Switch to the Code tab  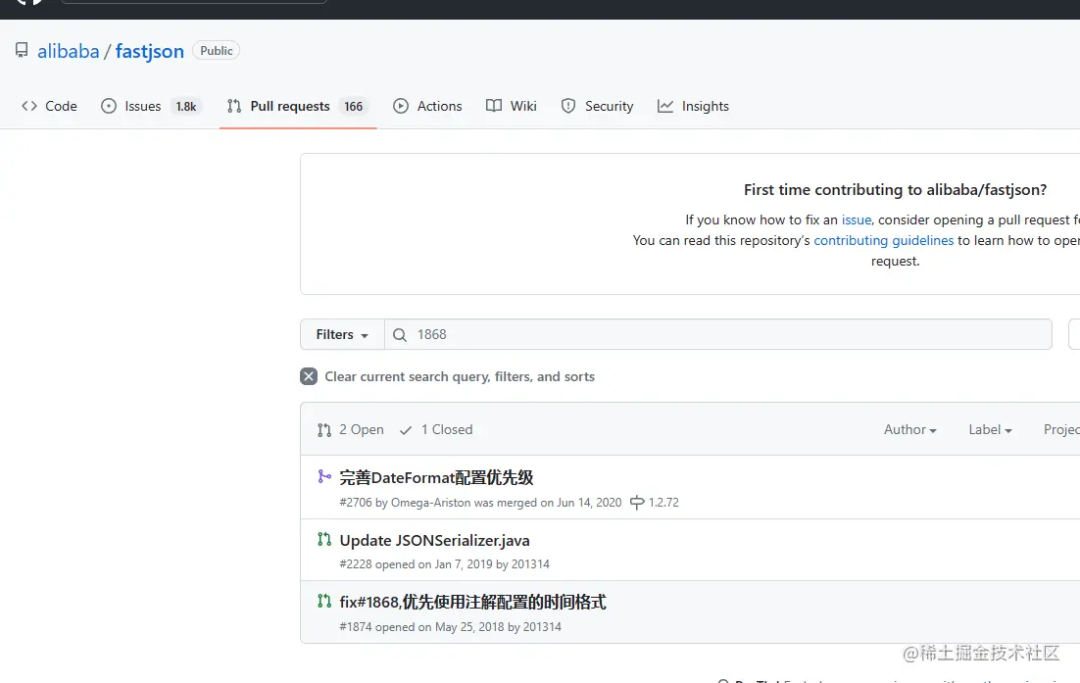pyautogui.click(x=49, y=106)
